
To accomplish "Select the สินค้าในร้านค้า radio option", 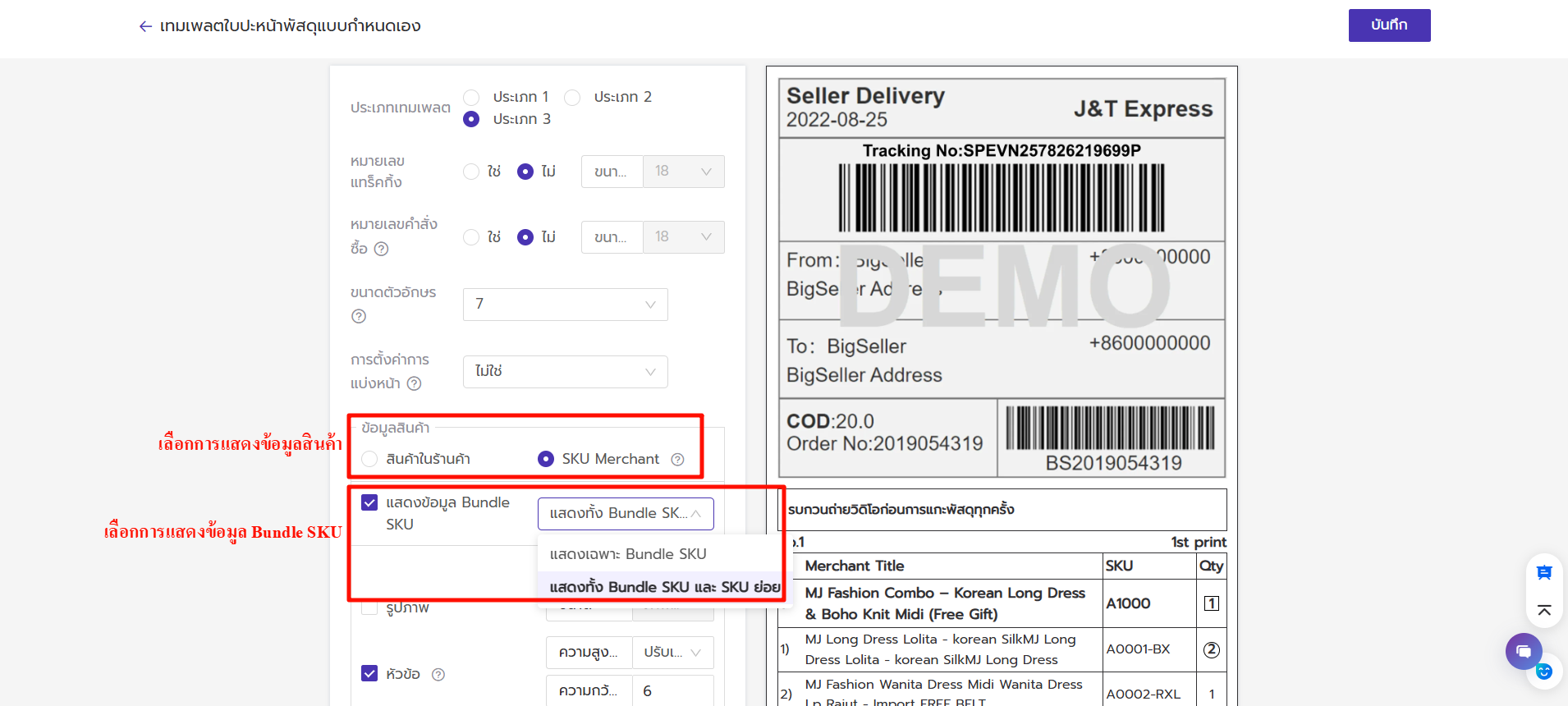I will (x=369, y=459).
